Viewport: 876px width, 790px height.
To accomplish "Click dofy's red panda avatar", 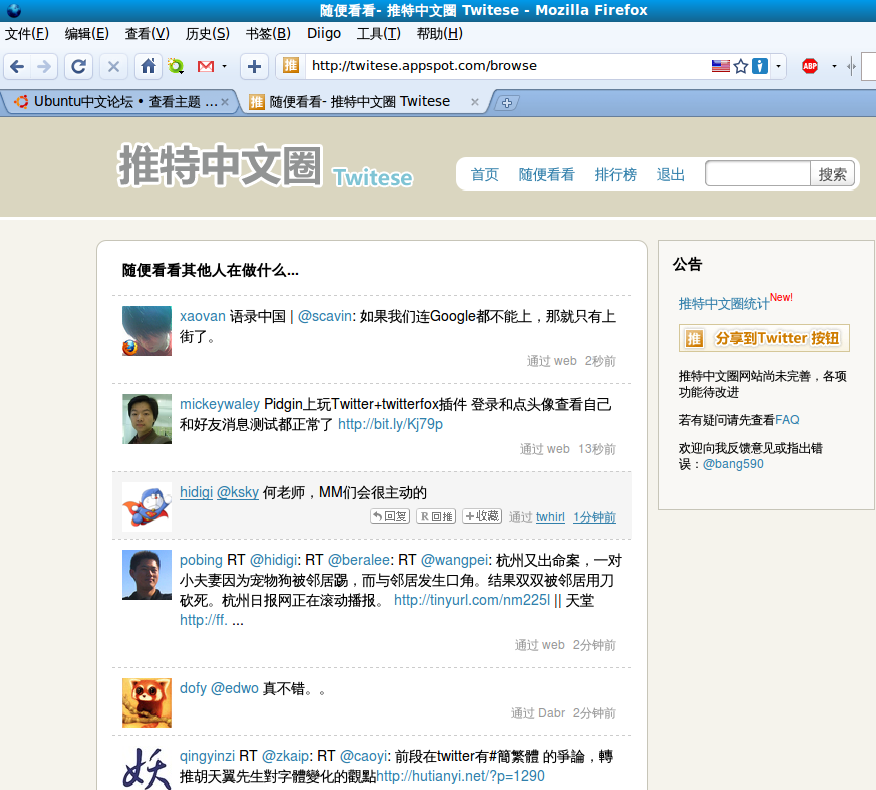I will click(x=147, y=703).
